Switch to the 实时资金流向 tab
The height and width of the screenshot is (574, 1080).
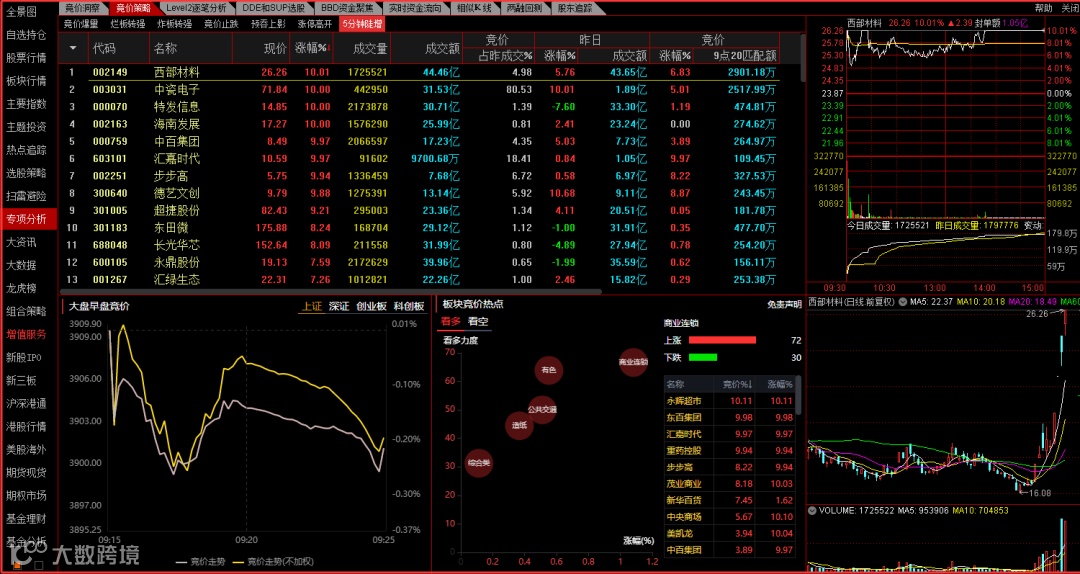coord(415,8)
